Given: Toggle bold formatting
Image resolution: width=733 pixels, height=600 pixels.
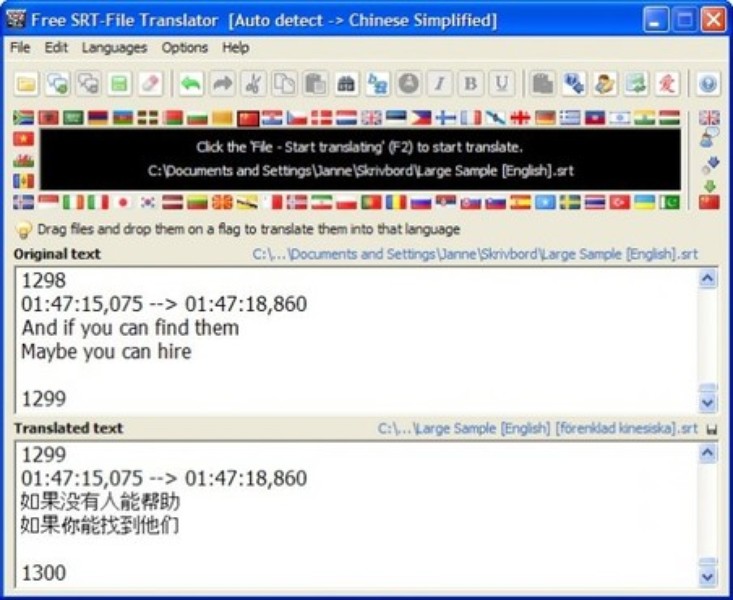Looking at the screenshot, I should pos(471,84).
